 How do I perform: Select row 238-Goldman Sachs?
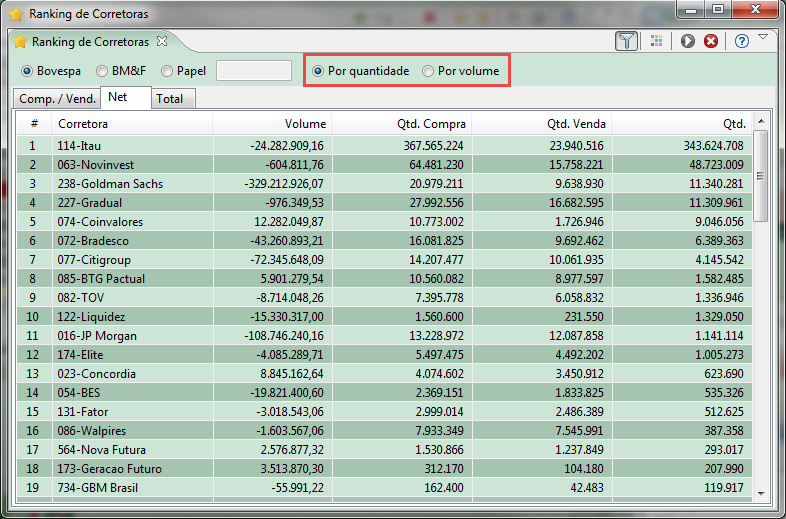[384, 184]
